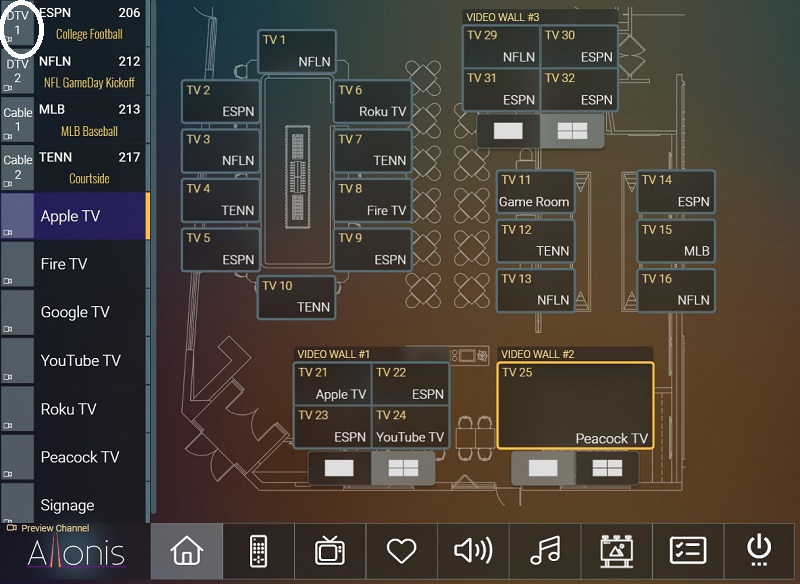This screenshot has width=800, height=584.
Task: Select TV 1 showing NFLN
Action: [297, 51]
